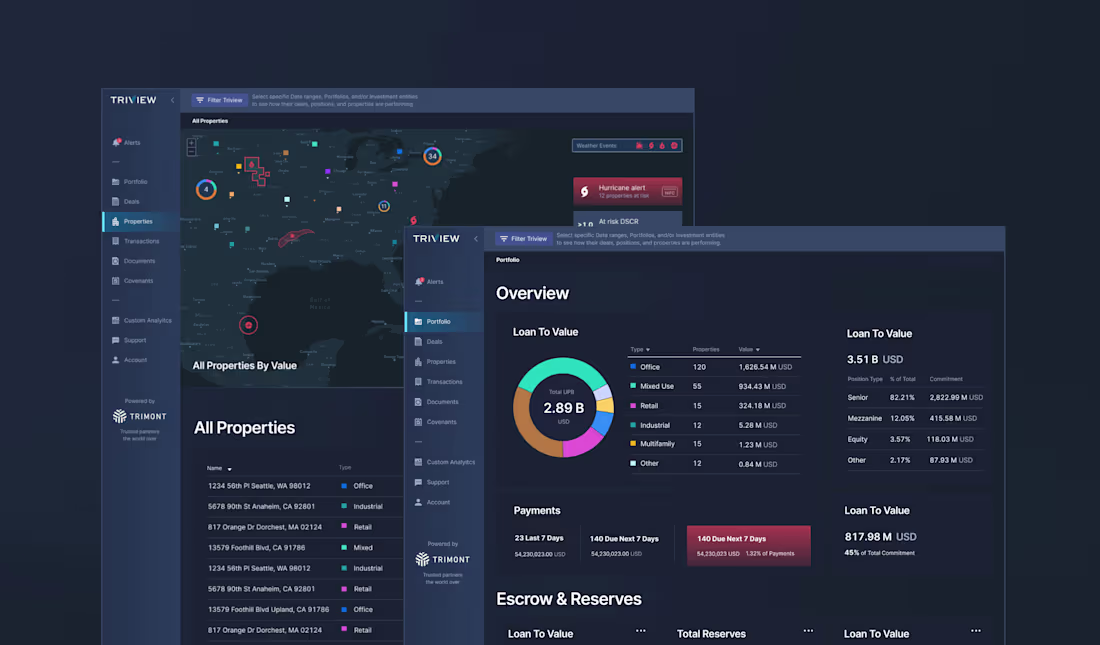Click the Filter Triview button
The width and height of the screenshot is (1100, 645).
522,238
